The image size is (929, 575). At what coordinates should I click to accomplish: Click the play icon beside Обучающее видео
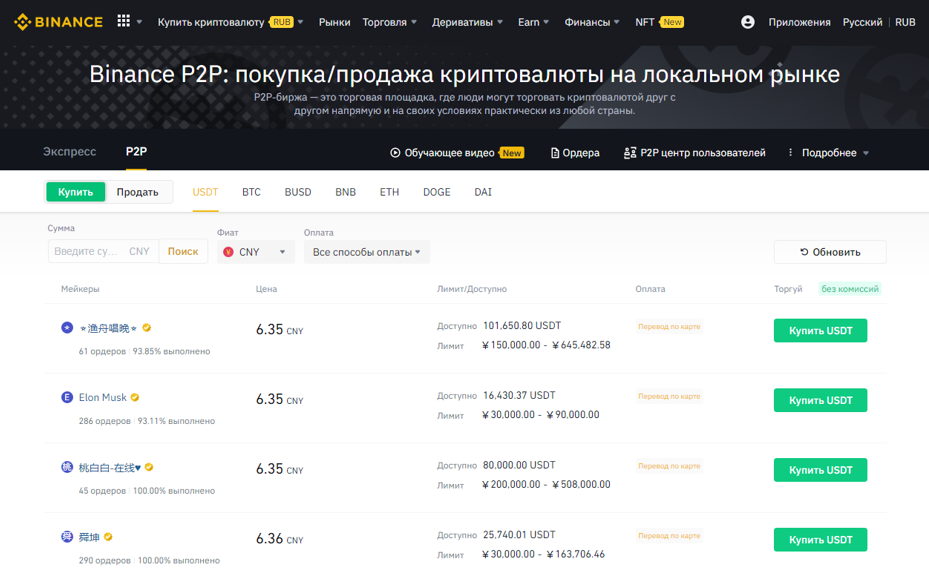(x=395, y=153)
